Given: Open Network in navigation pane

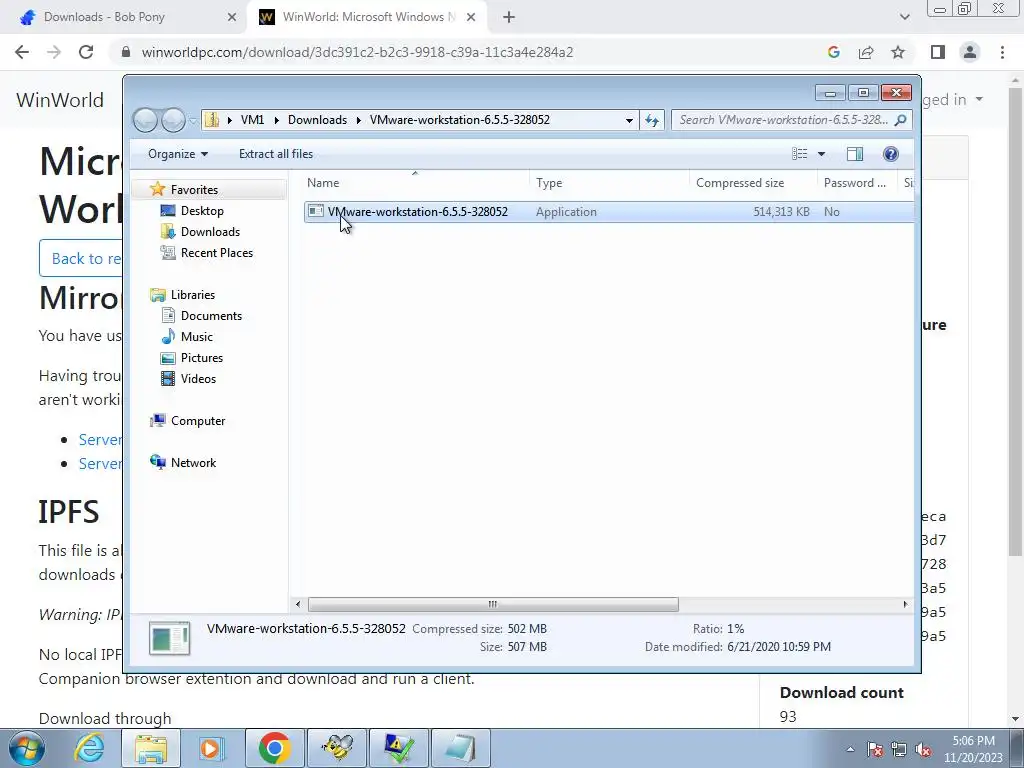Looking at the screenshot, I should (193, 462).
